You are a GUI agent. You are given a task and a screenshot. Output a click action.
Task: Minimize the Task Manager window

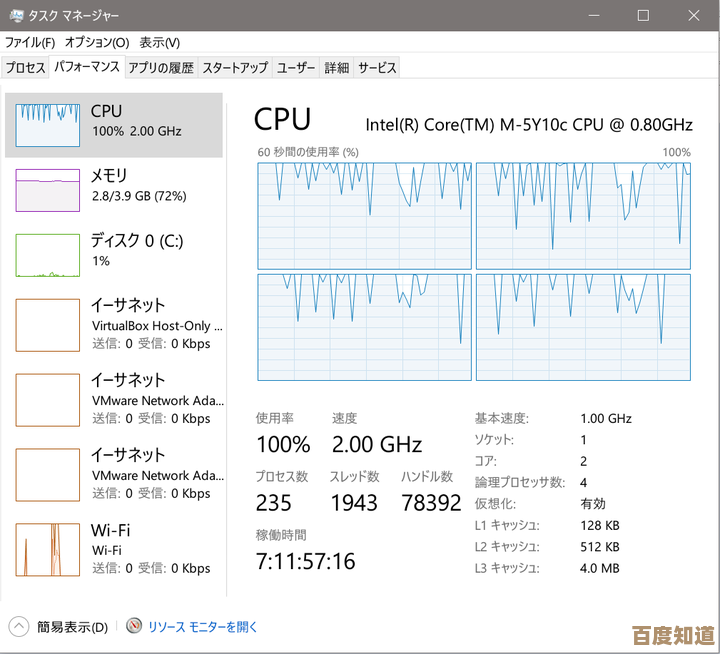[x=594, y=16]
